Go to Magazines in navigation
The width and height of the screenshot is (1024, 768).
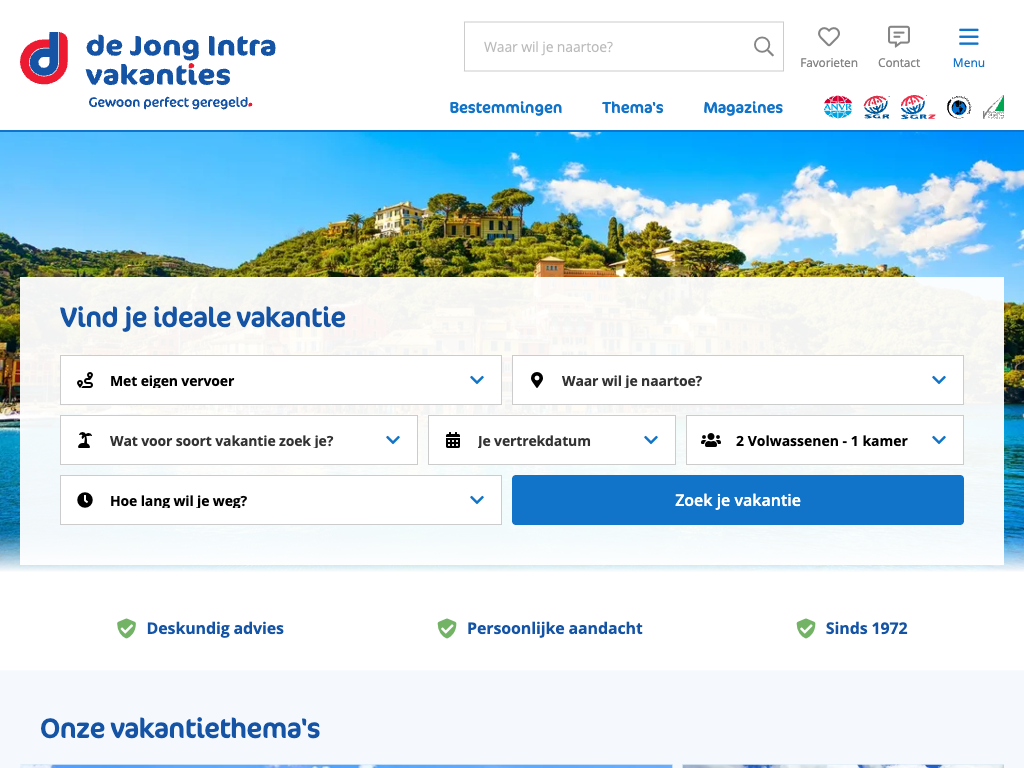pyautogui.click(x=742, y=108)
